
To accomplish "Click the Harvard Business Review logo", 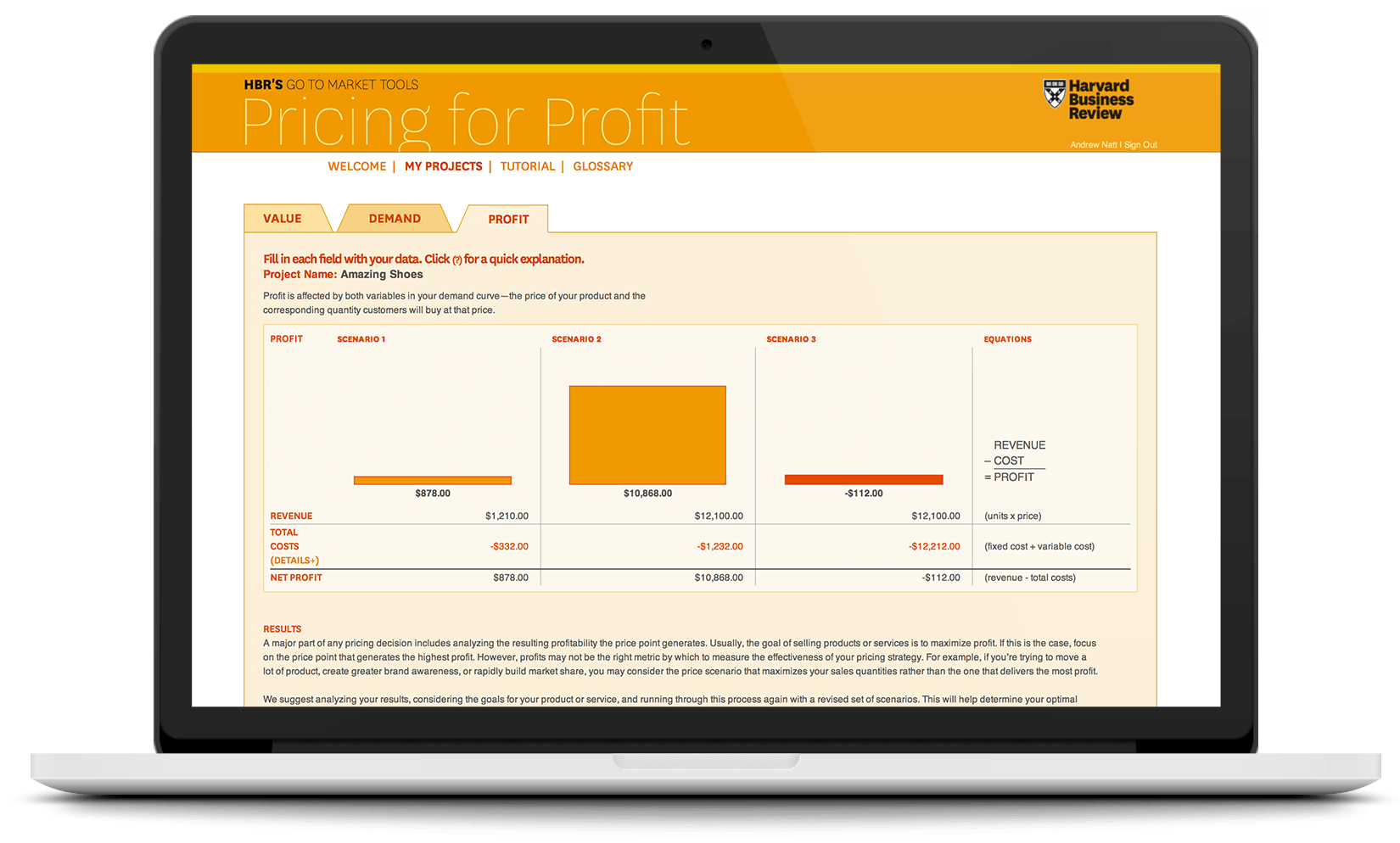I will pyautogui.click(x=1088, y=99).
